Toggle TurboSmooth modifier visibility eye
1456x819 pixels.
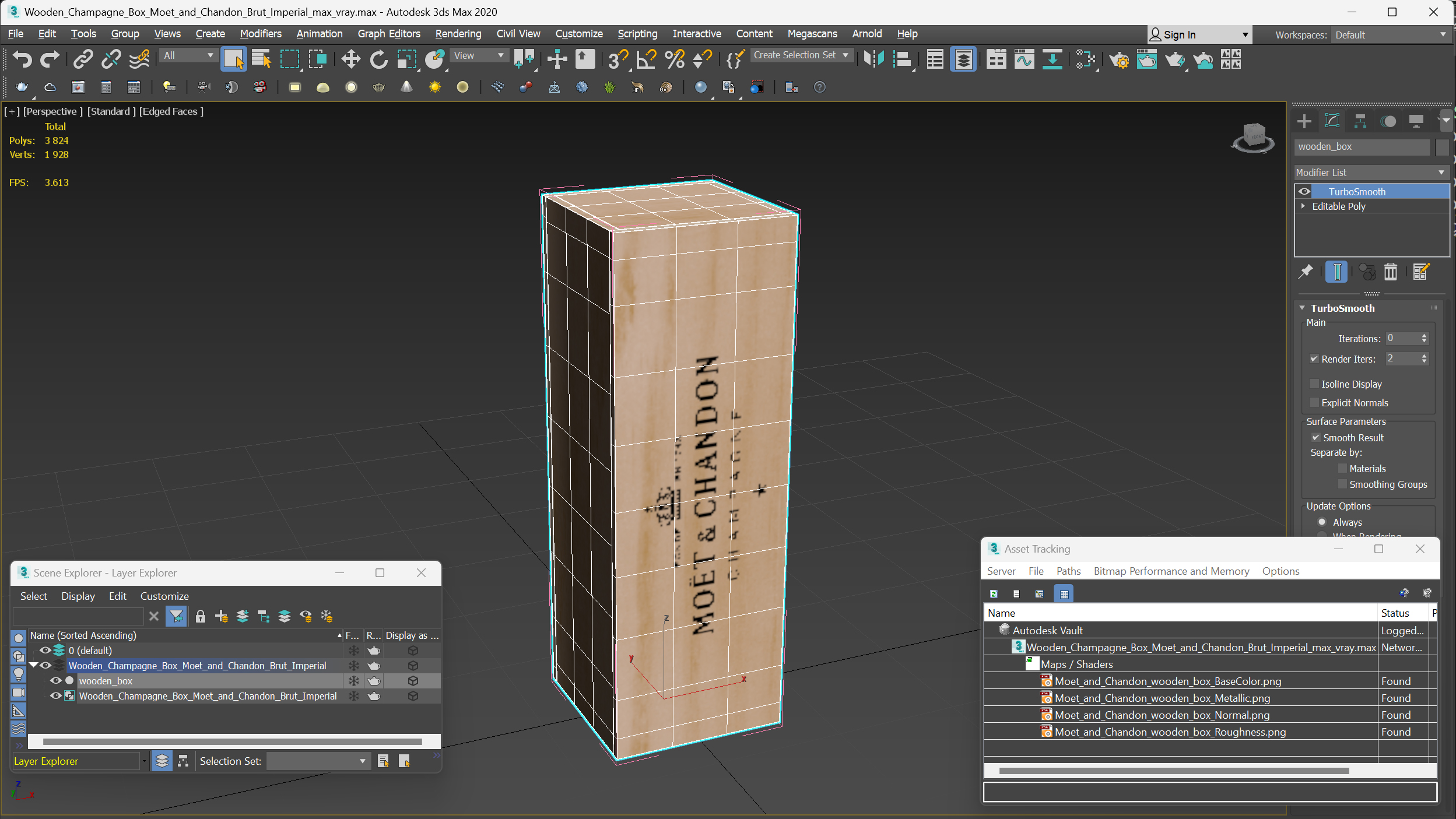tap(1304, 192)
